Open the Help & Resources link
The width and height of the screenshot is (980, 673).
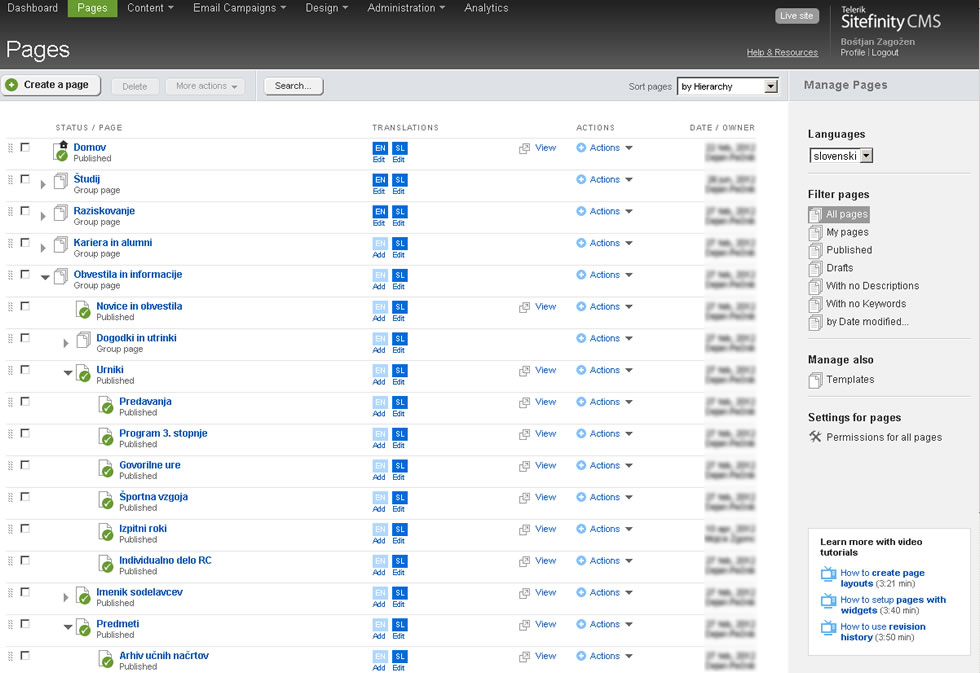click(781, 52)
